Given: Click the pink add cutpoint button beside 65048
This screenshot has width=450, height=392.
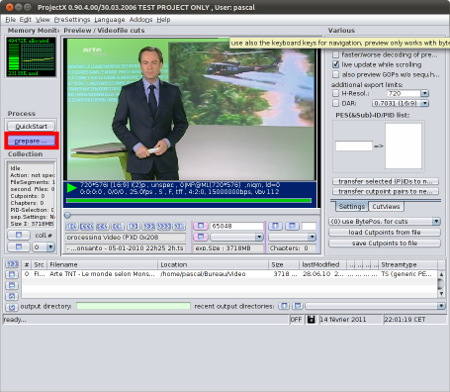Looking at the screenshot, I should [x=201, y=226].
